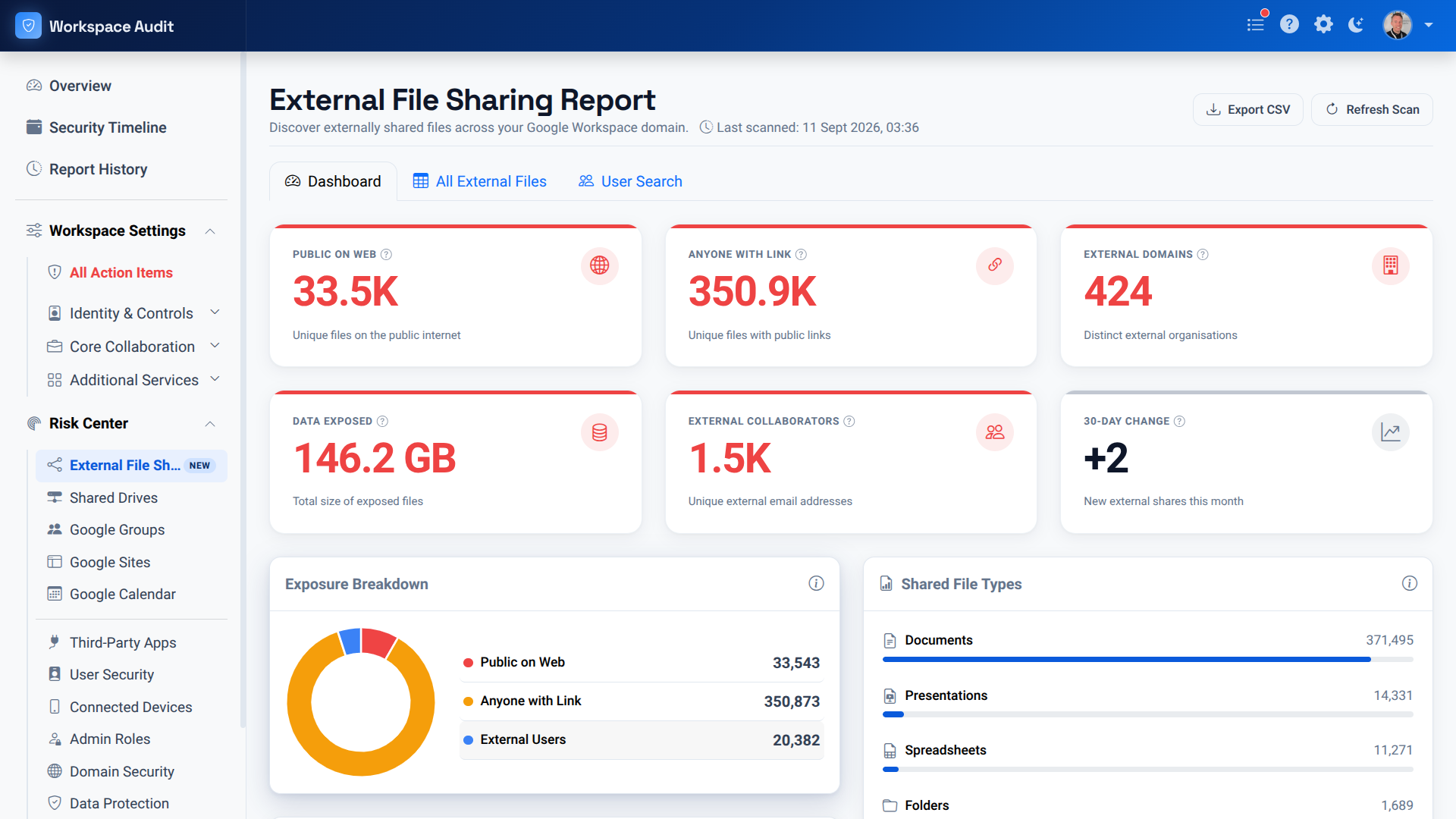Click the Workspace Audit shield logo
The width and height of the screenshot is (1456, 819).
pos(28,26)
